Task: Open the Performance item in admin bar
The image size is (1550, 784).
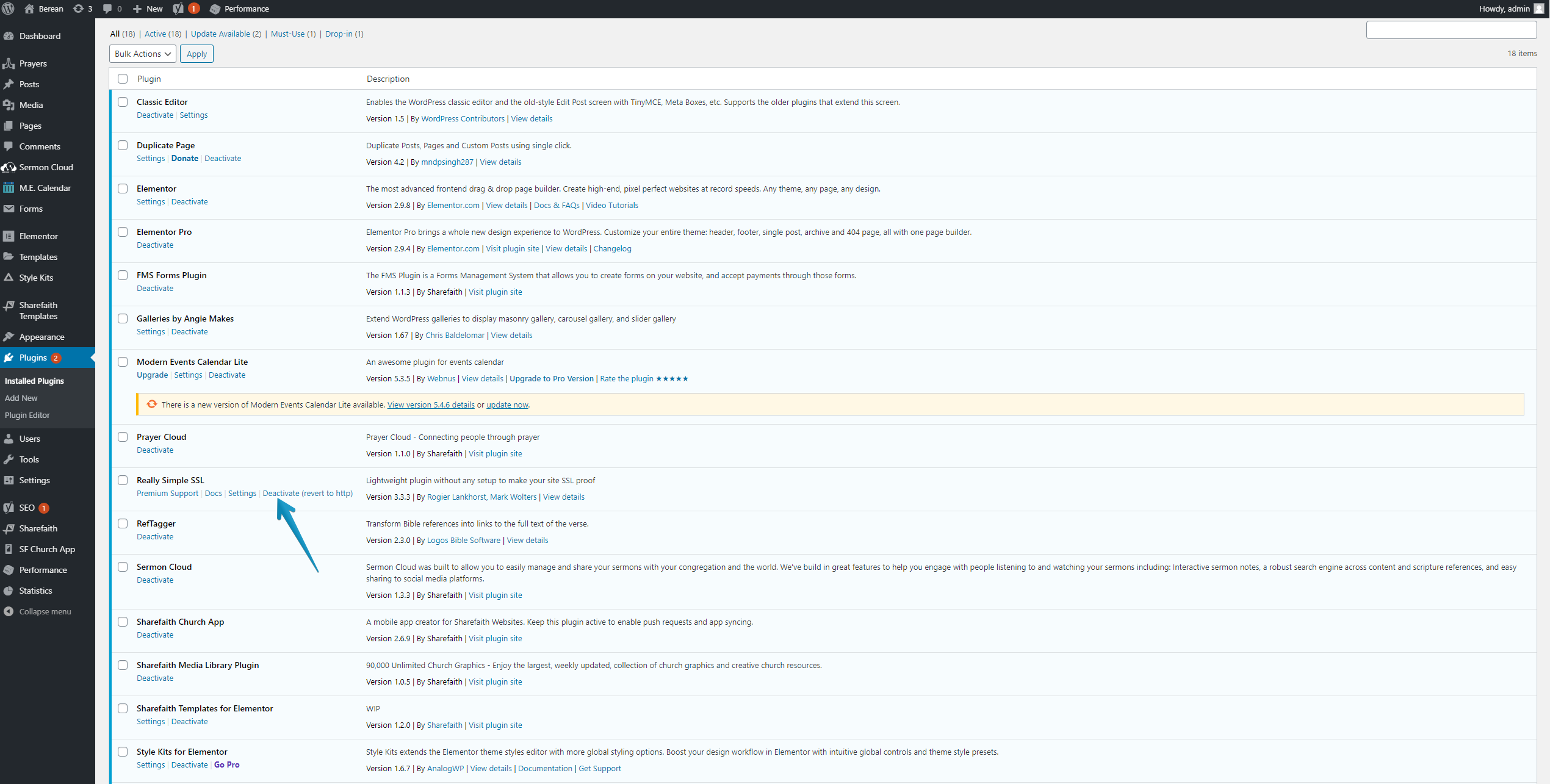Action: (239, 9)
